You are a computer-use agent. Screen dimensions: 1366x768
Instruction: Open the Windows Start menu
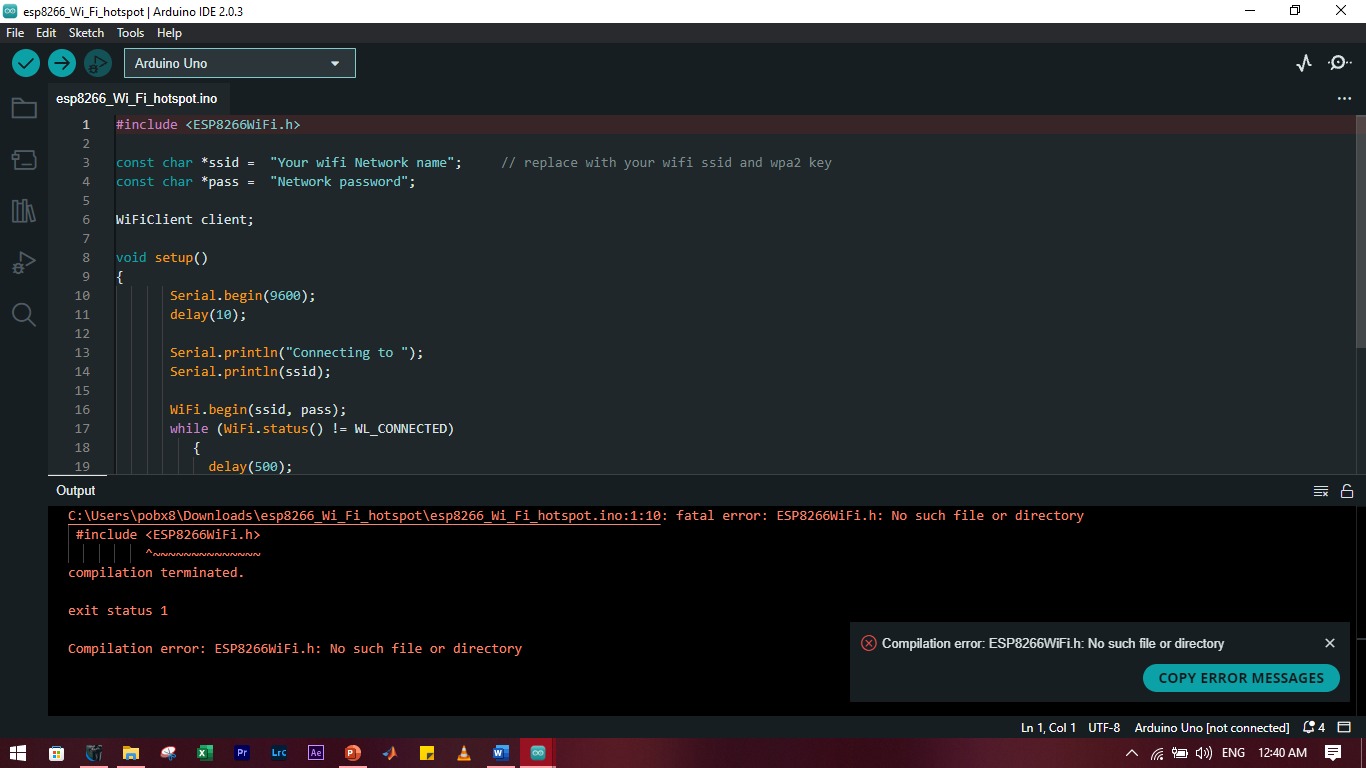18,753
